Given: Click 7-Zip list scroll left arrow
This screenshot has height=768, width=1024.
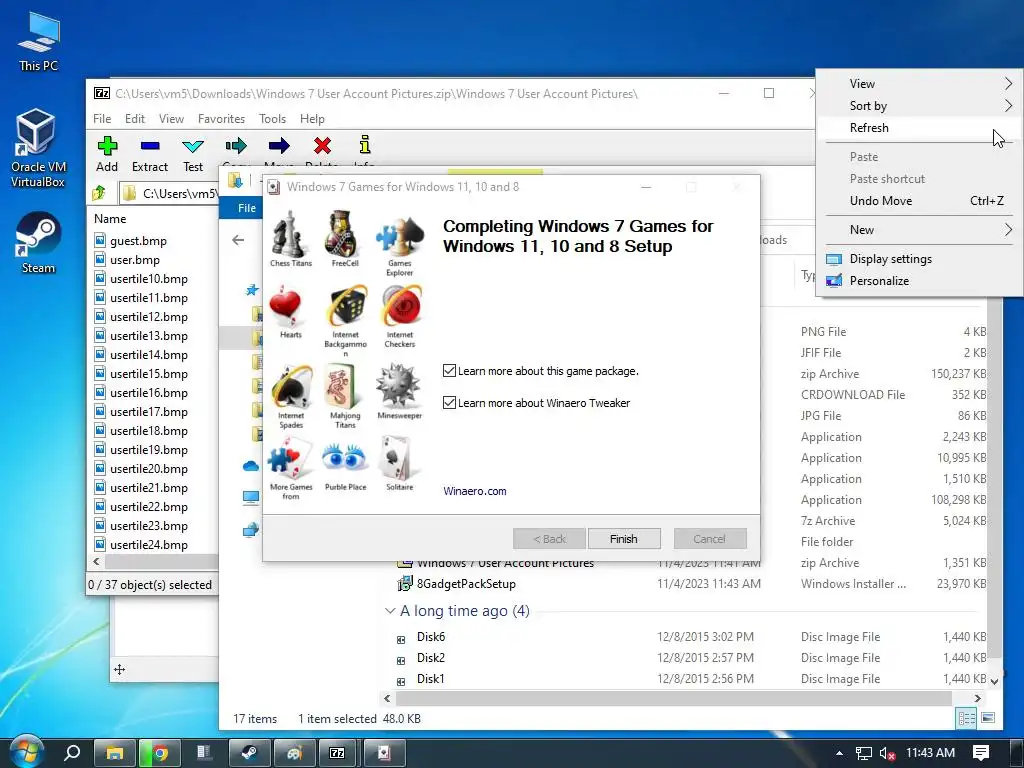Looking at the screenshot, I should (97, 561).
